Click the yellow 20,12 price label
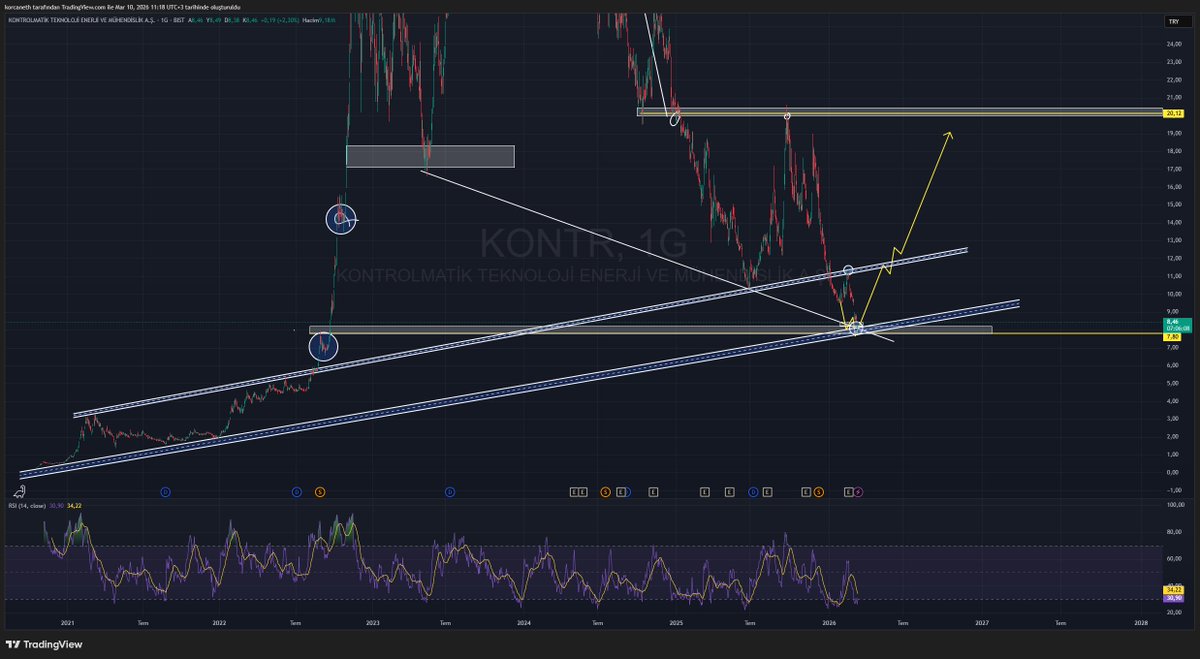Viewport: 1200px width, 659px height. (1174, 114)
